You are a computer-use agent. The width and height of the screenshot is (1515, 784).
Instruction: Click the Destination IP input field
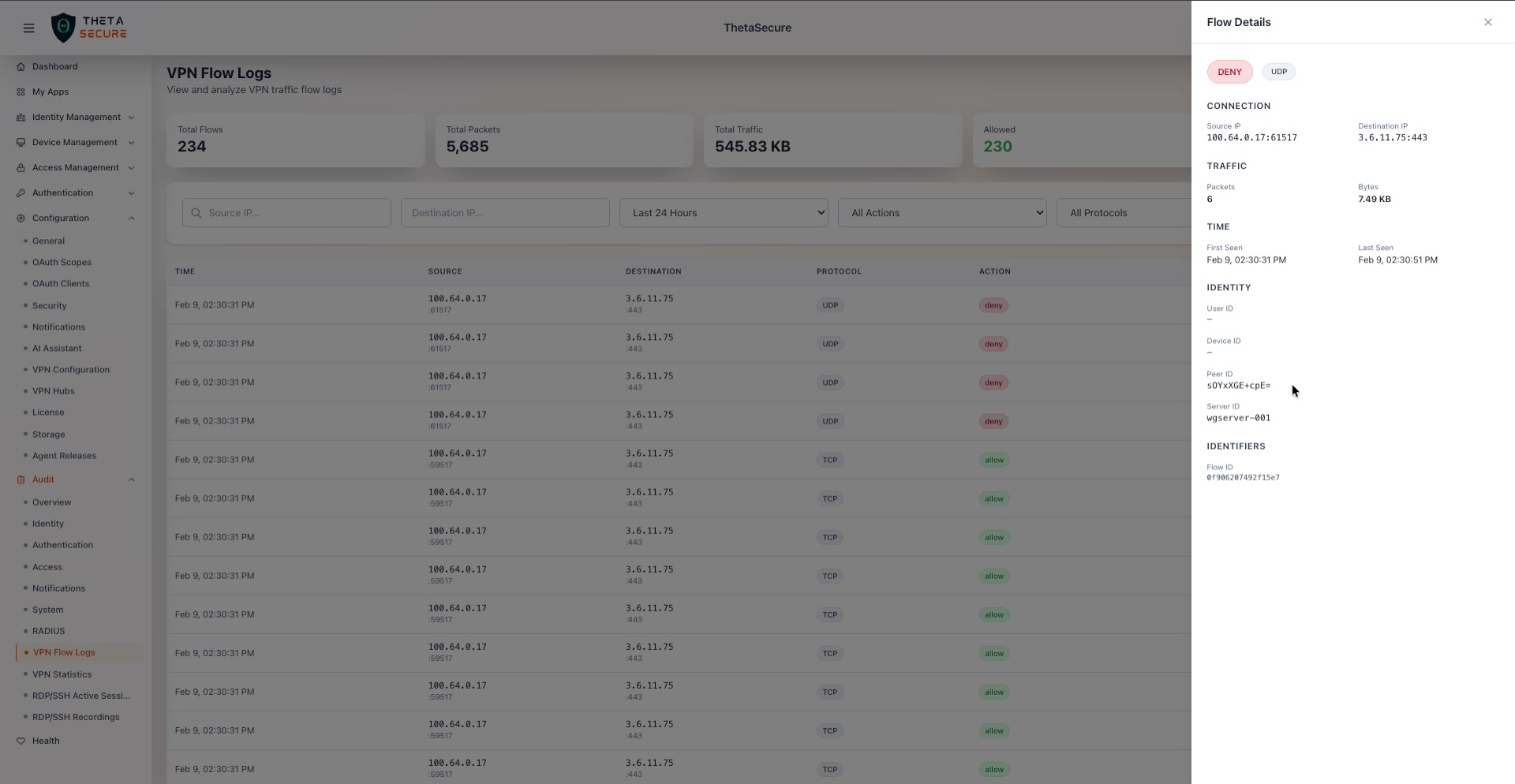coord(505,213)
